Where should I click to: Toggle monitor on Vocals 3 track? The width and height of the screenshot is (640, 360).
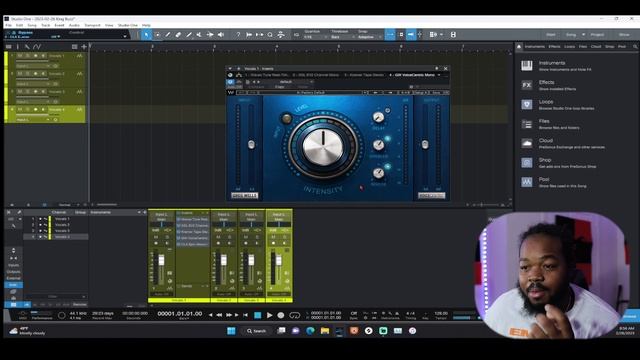(43, 92)
